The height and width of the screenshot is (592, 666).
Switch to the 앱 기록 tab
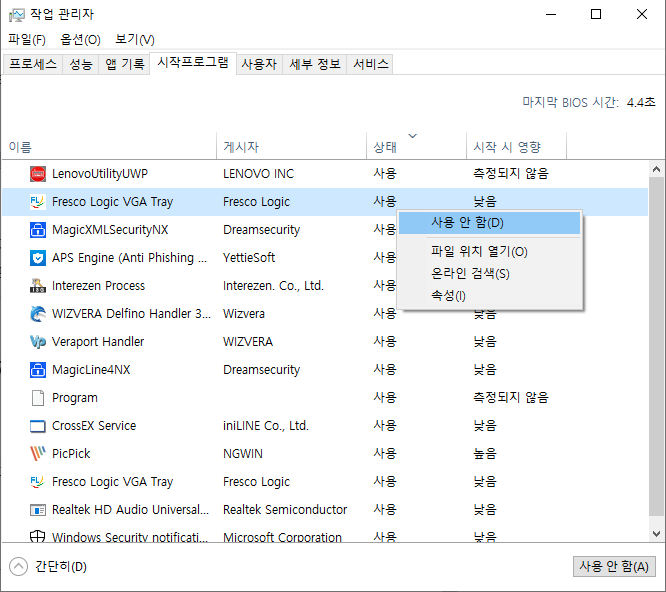pos(124,64)
